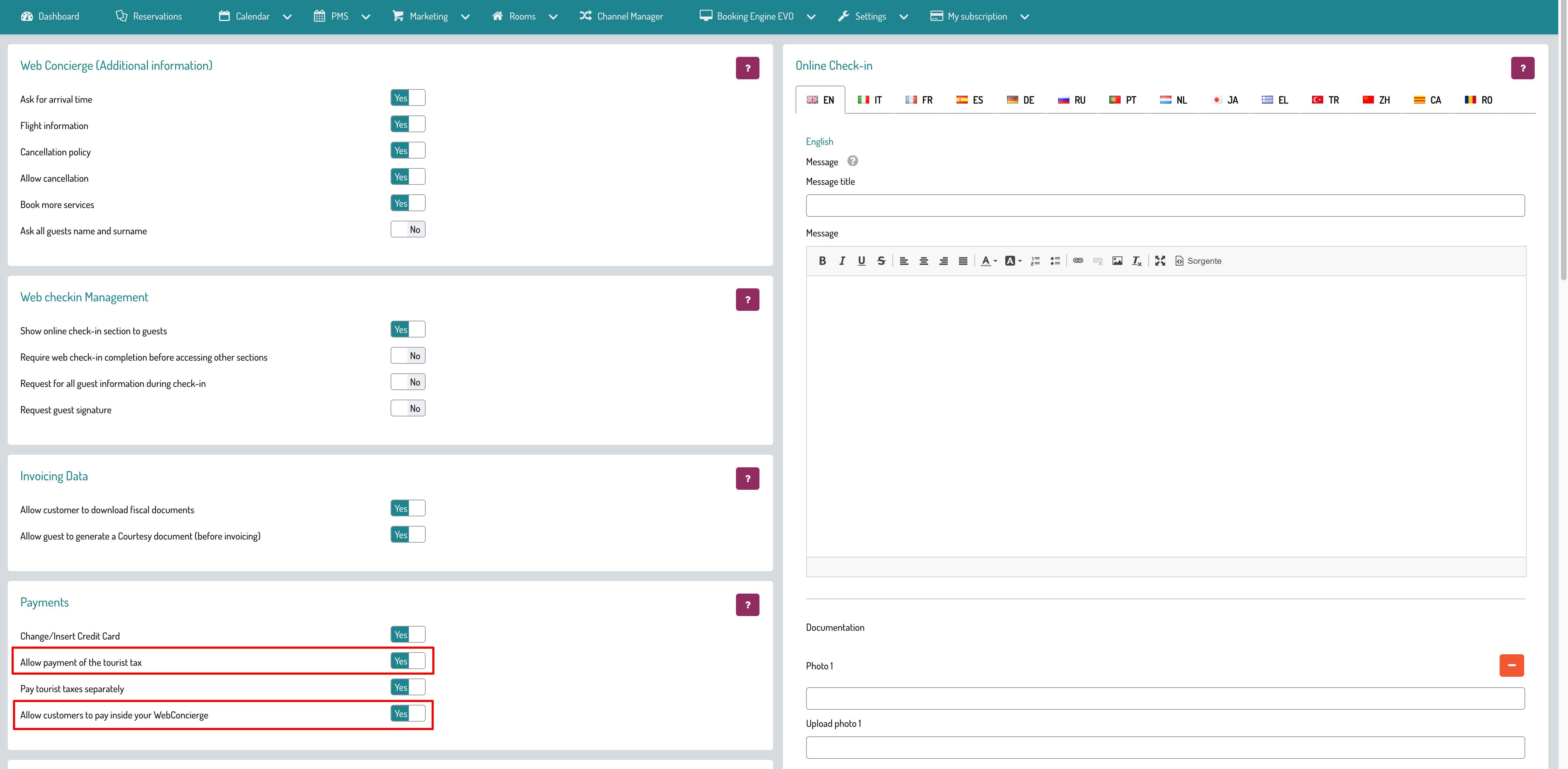This screenshot has width=1568, height=769.
Task: Insert numbered list in editor
Action: click(1035, 261)
